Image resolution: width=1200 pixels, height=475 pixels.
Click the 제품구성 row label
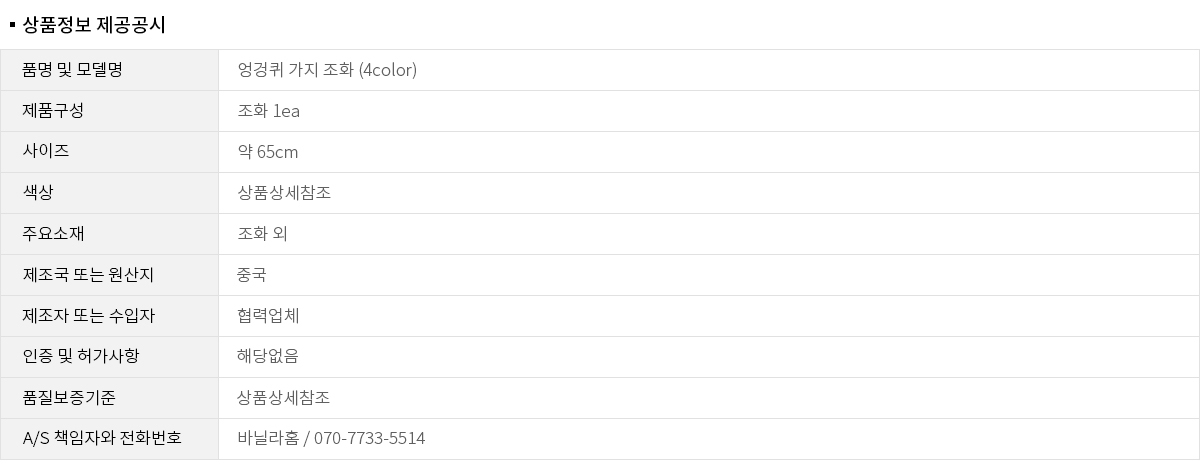point(53,111)
